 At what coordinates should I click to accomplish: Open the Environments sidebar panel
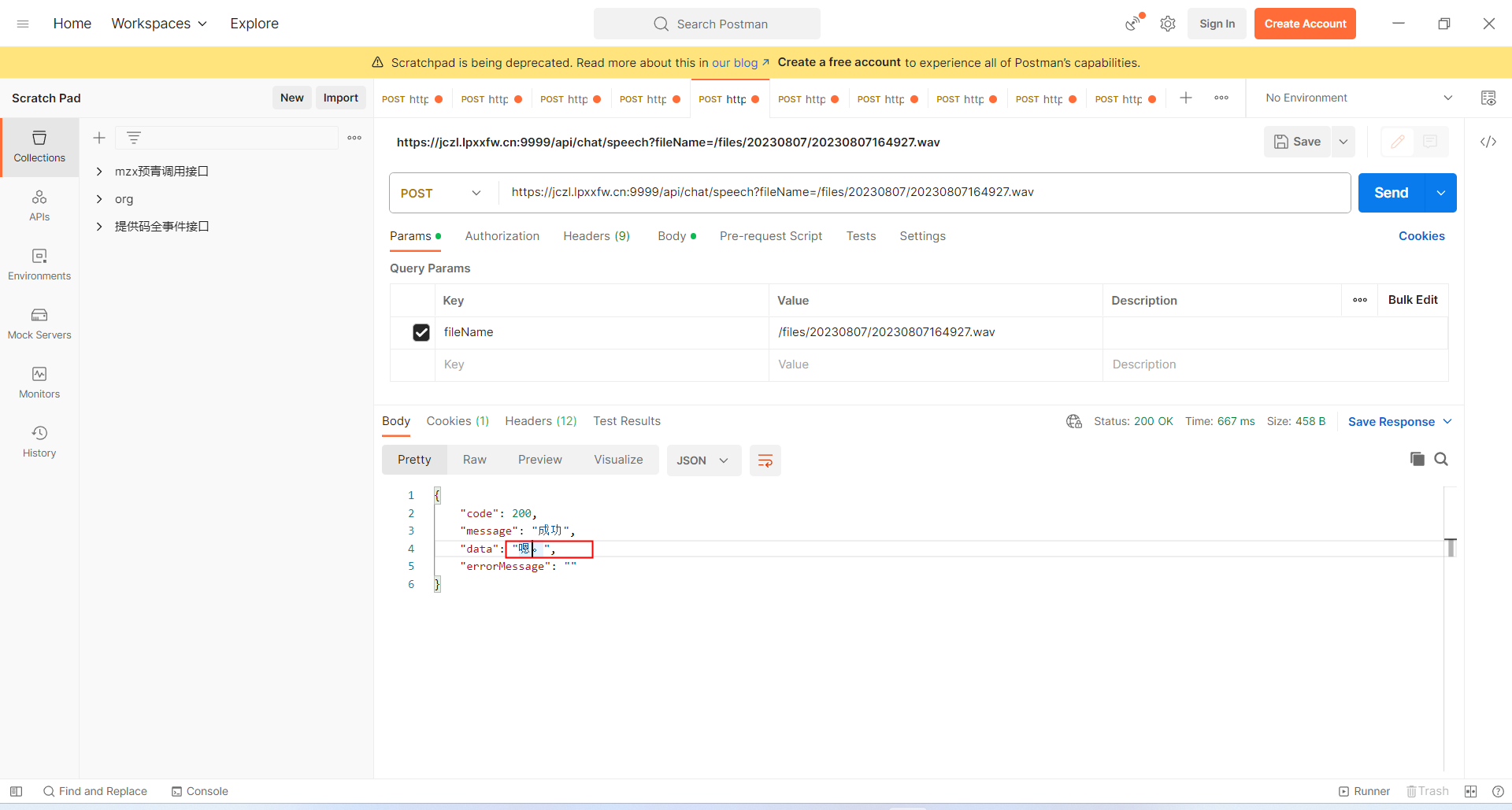point(39,264)
